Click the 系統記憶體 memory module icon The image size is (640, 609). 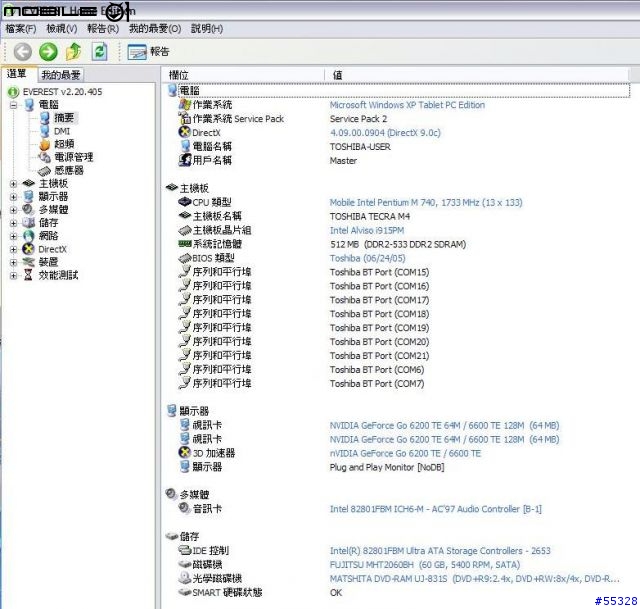coord(185,244)
